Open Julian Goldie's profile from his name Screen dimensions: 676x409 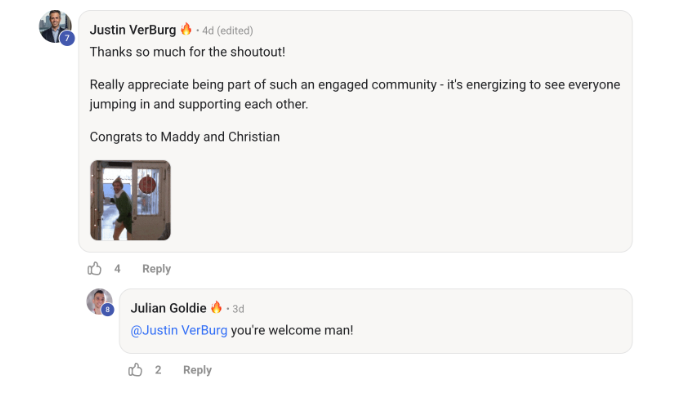[168, 308]
